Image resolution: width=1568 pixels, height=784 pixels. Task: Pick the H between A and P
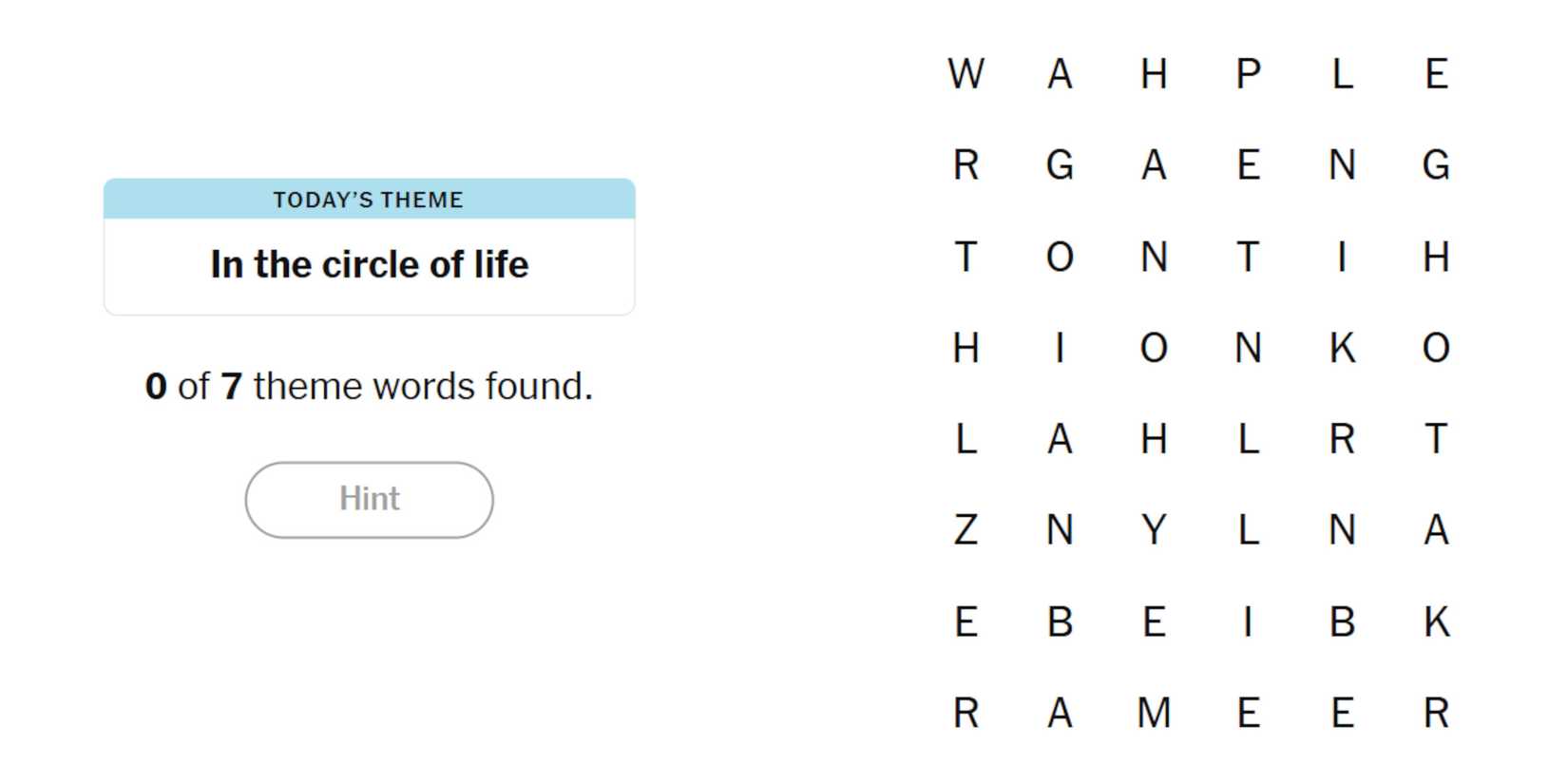click(1154, 74)
